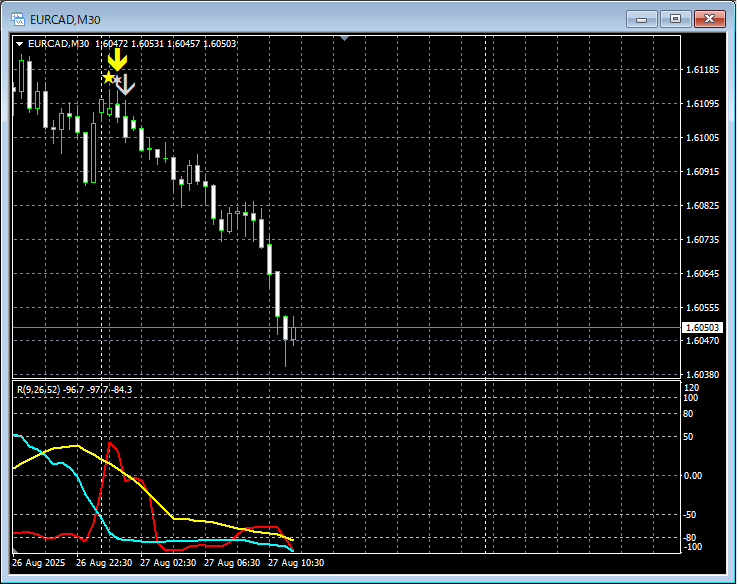Click price scale value 1.61185

click(x=703, y=70)
